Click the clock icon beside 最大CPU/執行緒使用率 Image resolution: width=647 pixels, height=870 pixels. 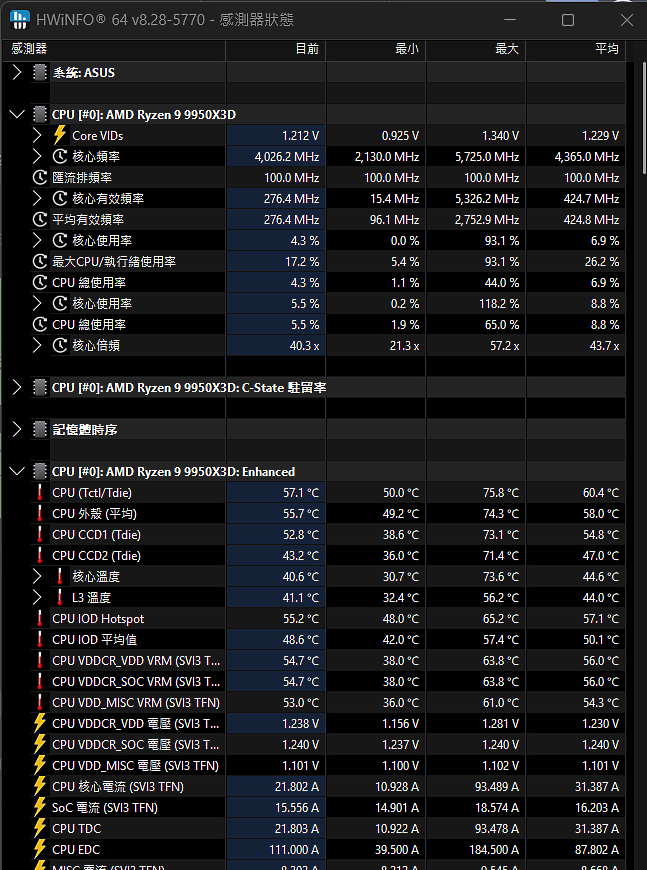pyautogui.click(x=39, y=261)
